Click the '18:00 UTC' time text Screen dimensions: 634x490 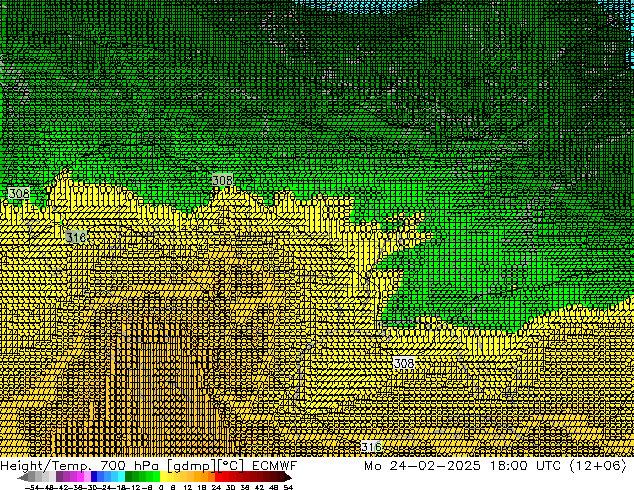click(x=526, y=465)
